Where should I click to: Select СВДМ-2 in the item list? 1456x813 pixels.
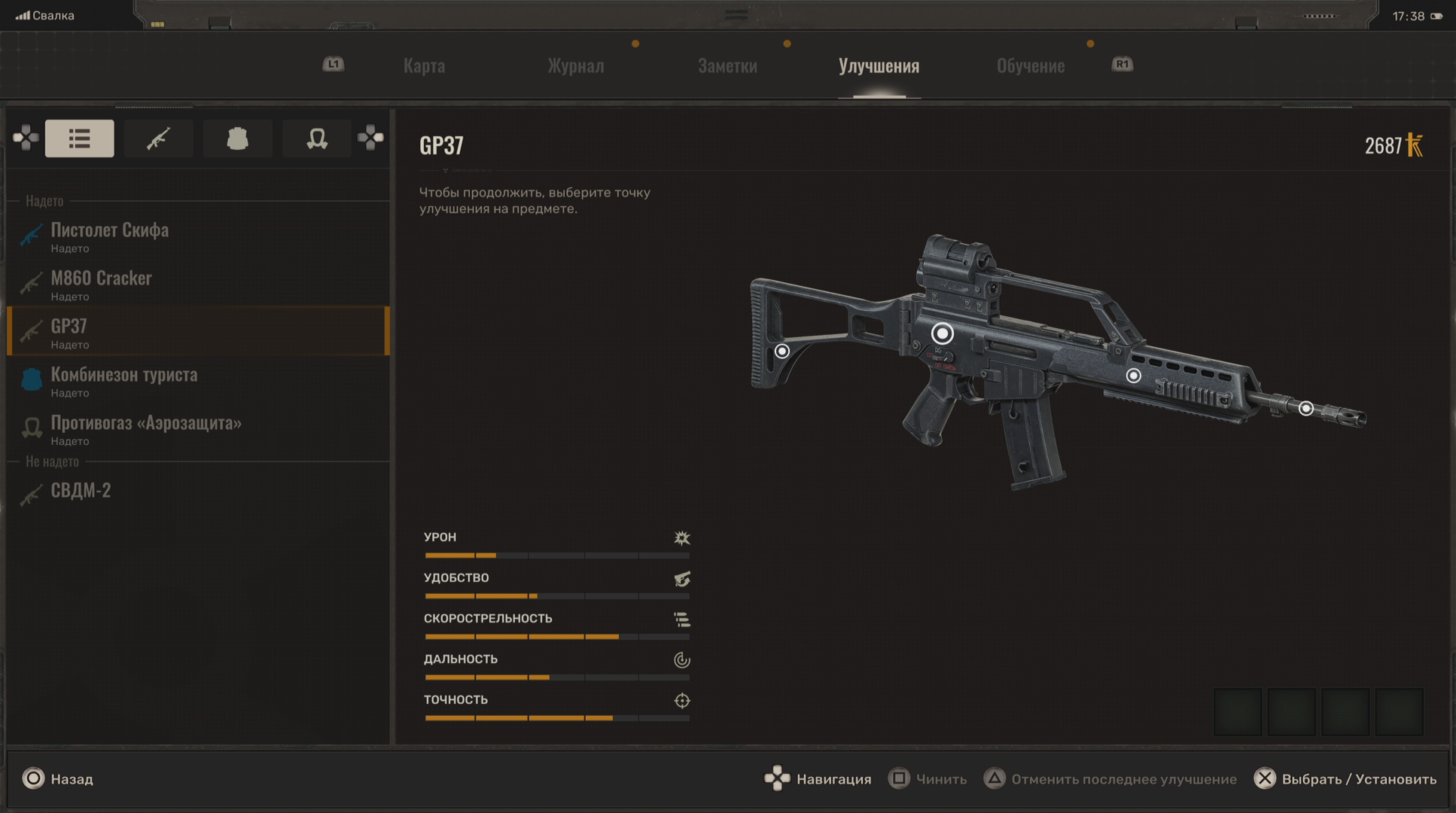[81, 491]
